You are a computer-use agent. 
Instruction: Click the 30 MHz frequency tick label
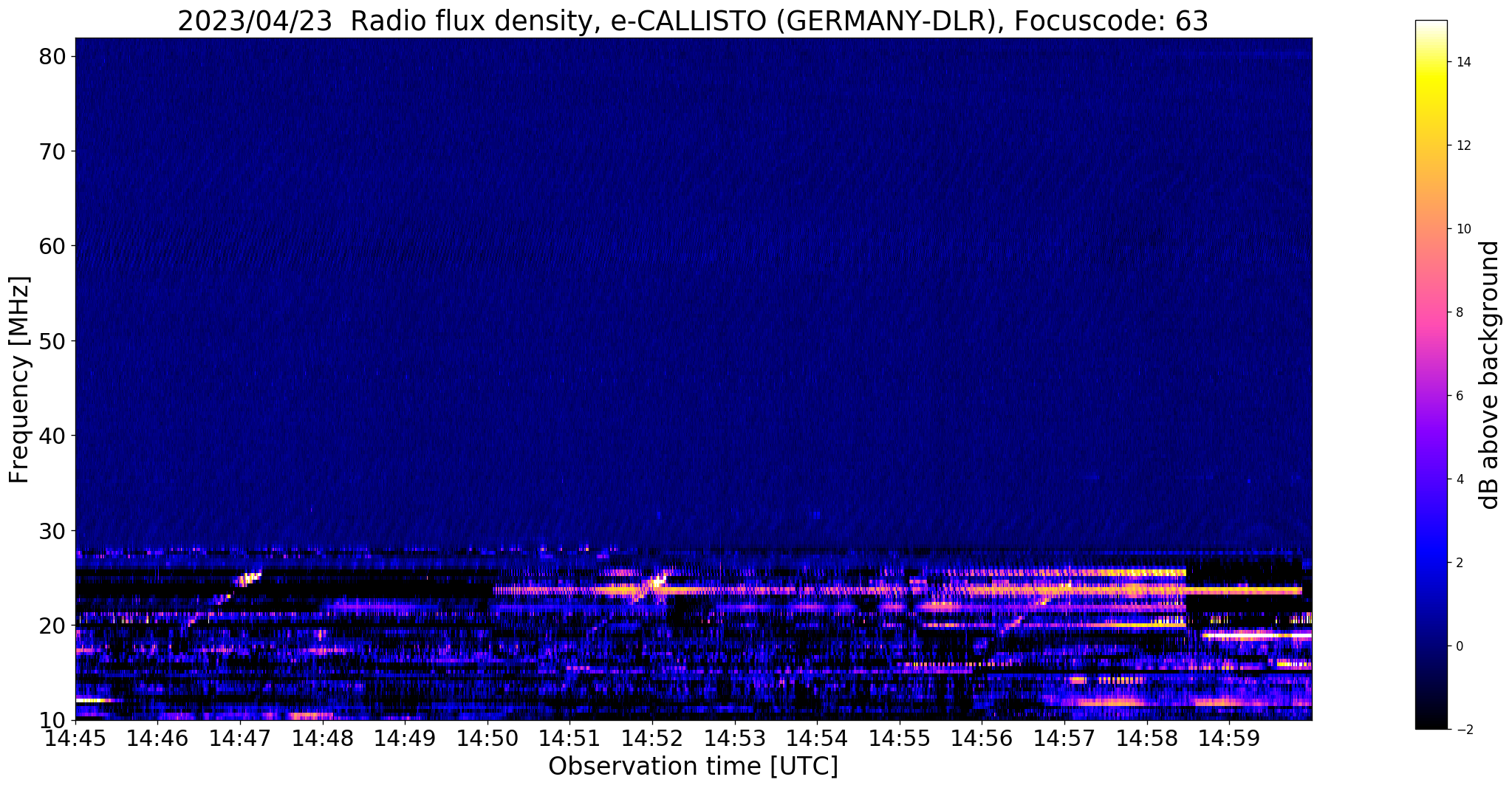tap(52, 531)
